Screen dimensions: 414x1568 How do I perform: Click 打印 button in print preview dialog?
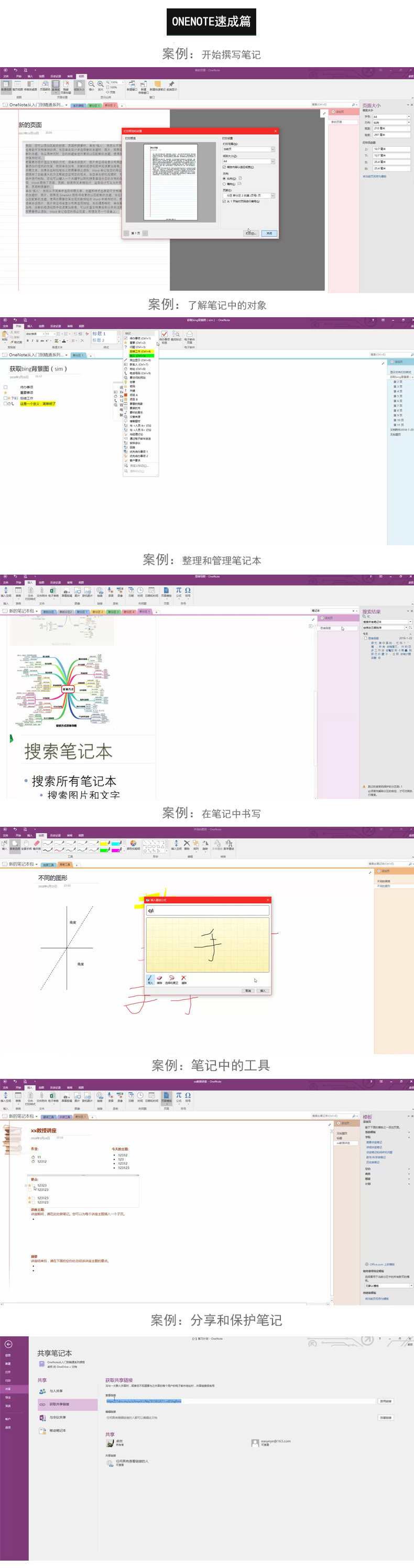tap(250, 233)
